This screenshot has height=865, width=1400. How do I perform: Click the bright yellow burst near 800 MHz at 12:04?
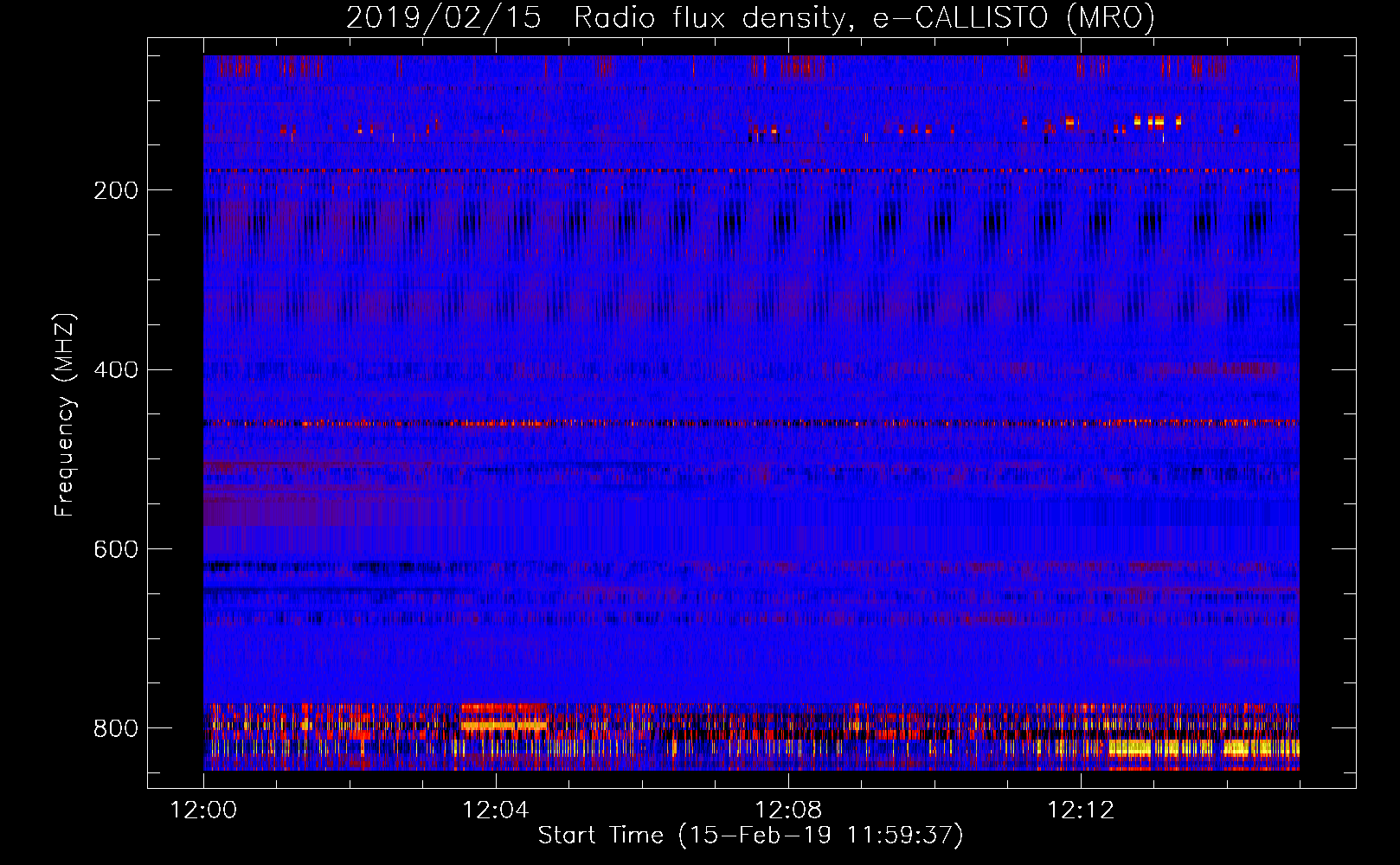click(504, 725)
